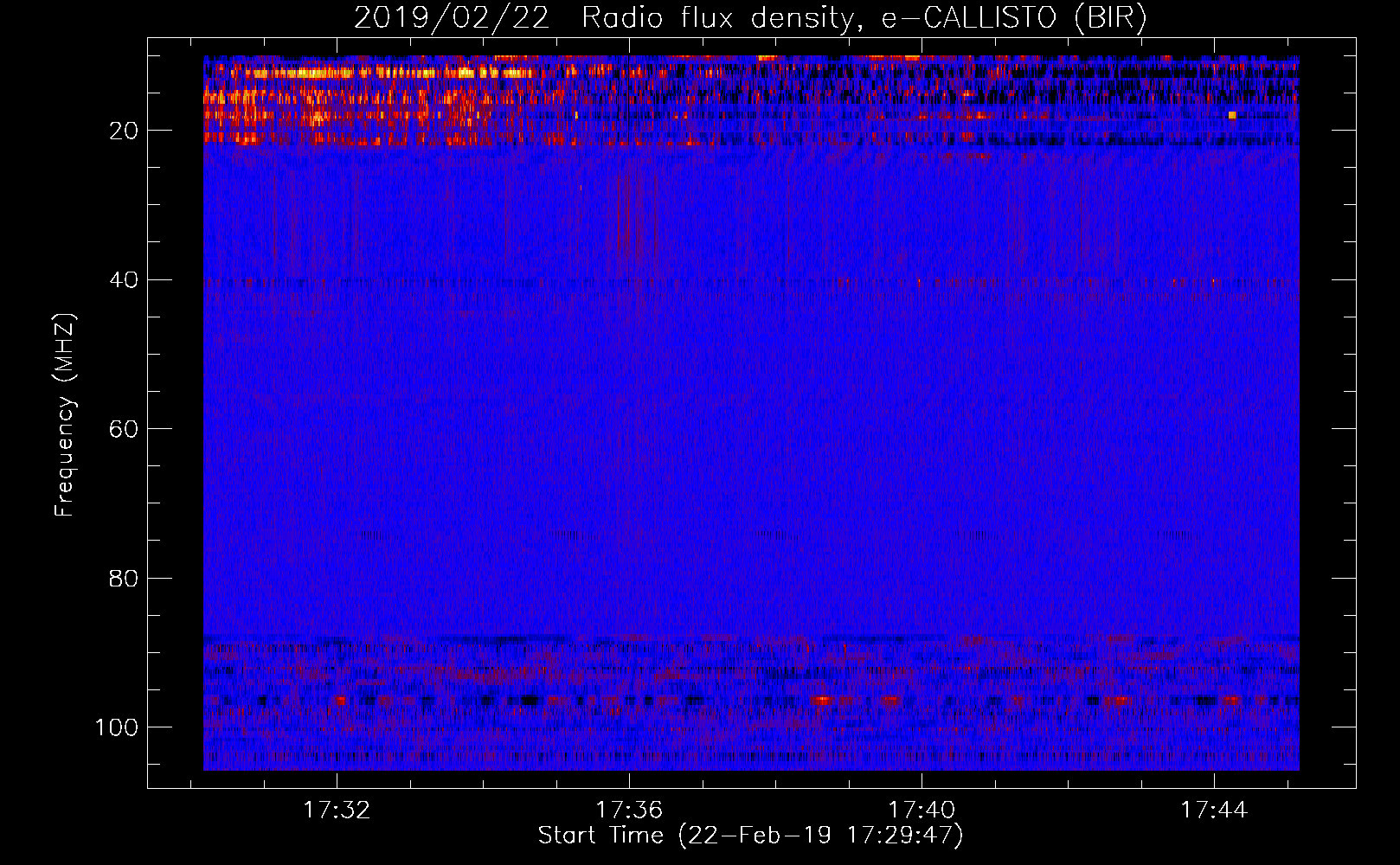Click the 60 MHz frequency tick label
This screenshot has height=865, width=1400.
(x=124, y=429)
